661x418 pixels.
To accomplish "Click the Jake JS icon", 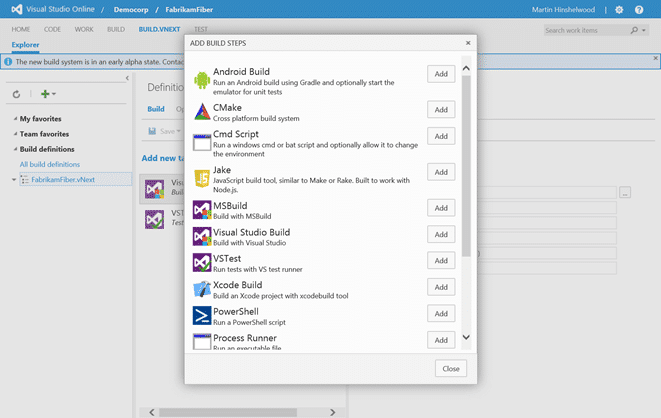I will 202,178.
